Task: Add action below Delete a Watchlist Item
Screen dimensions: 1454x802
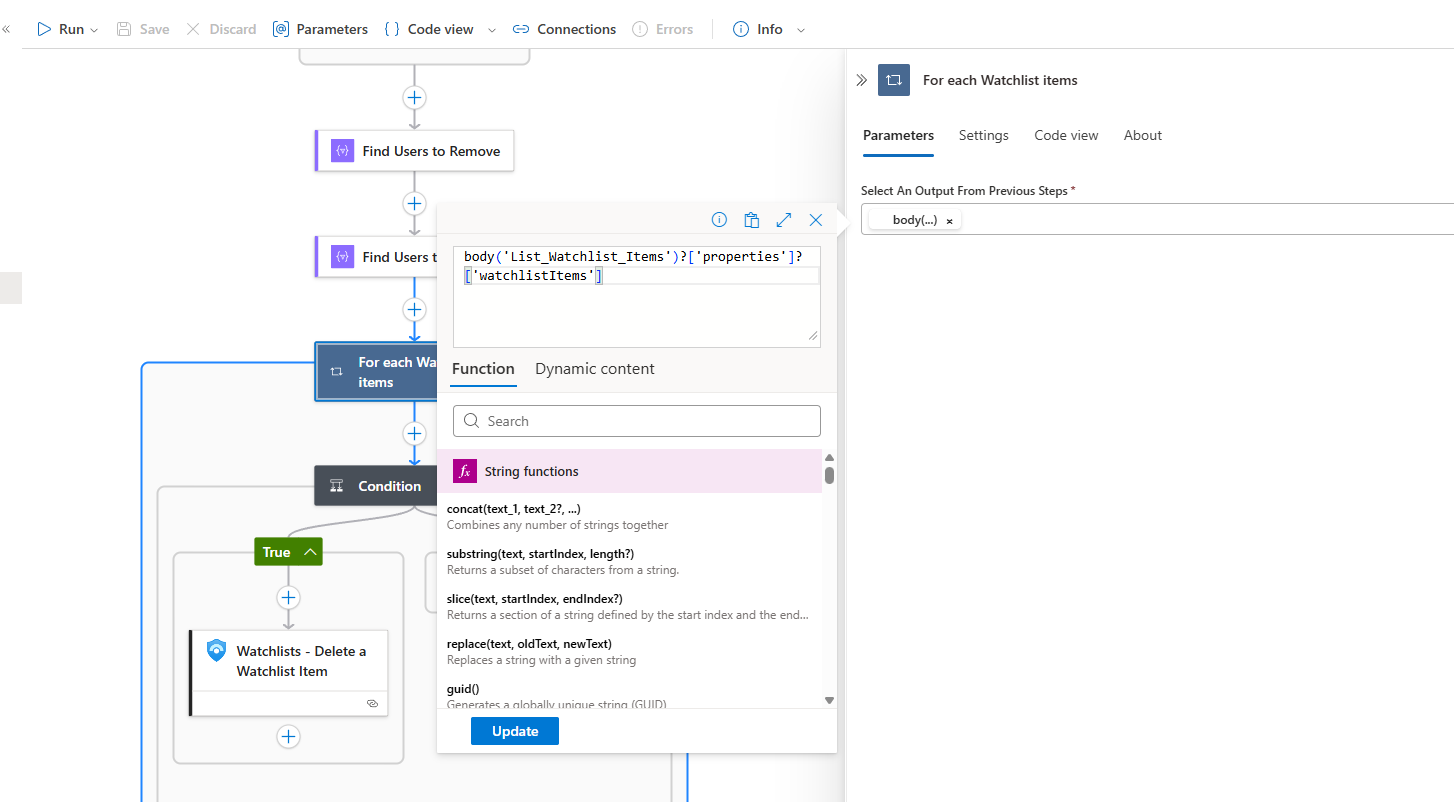Action: (x=288, y=737)
